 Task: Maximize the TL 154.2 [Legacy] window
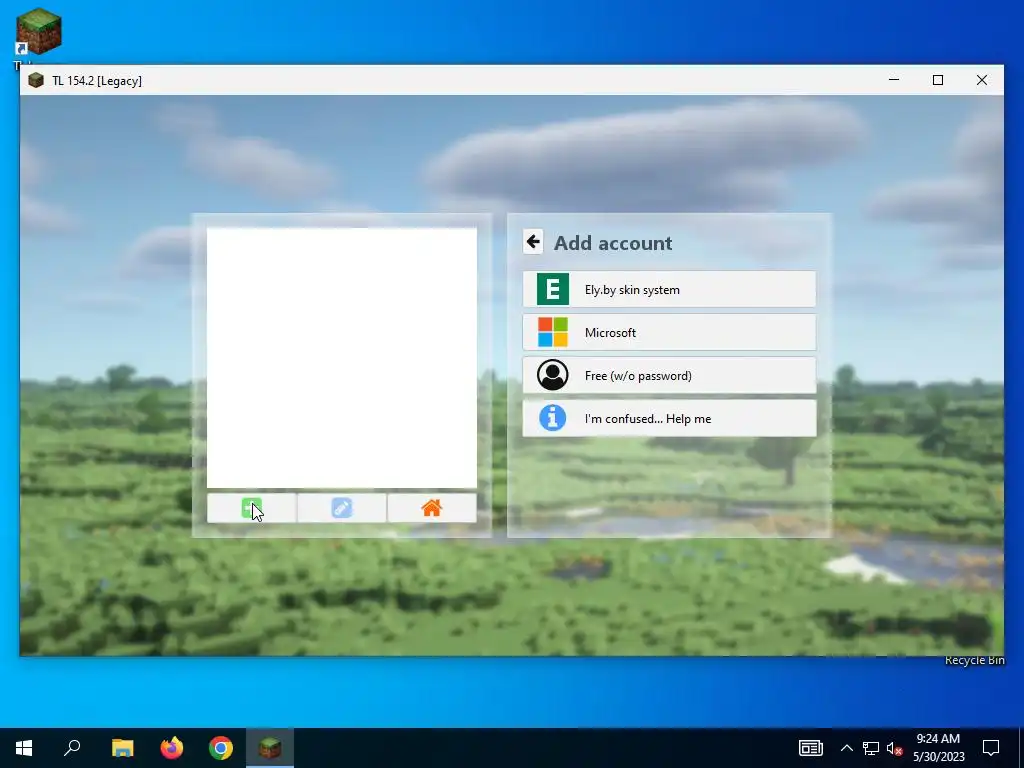point(938,80)
